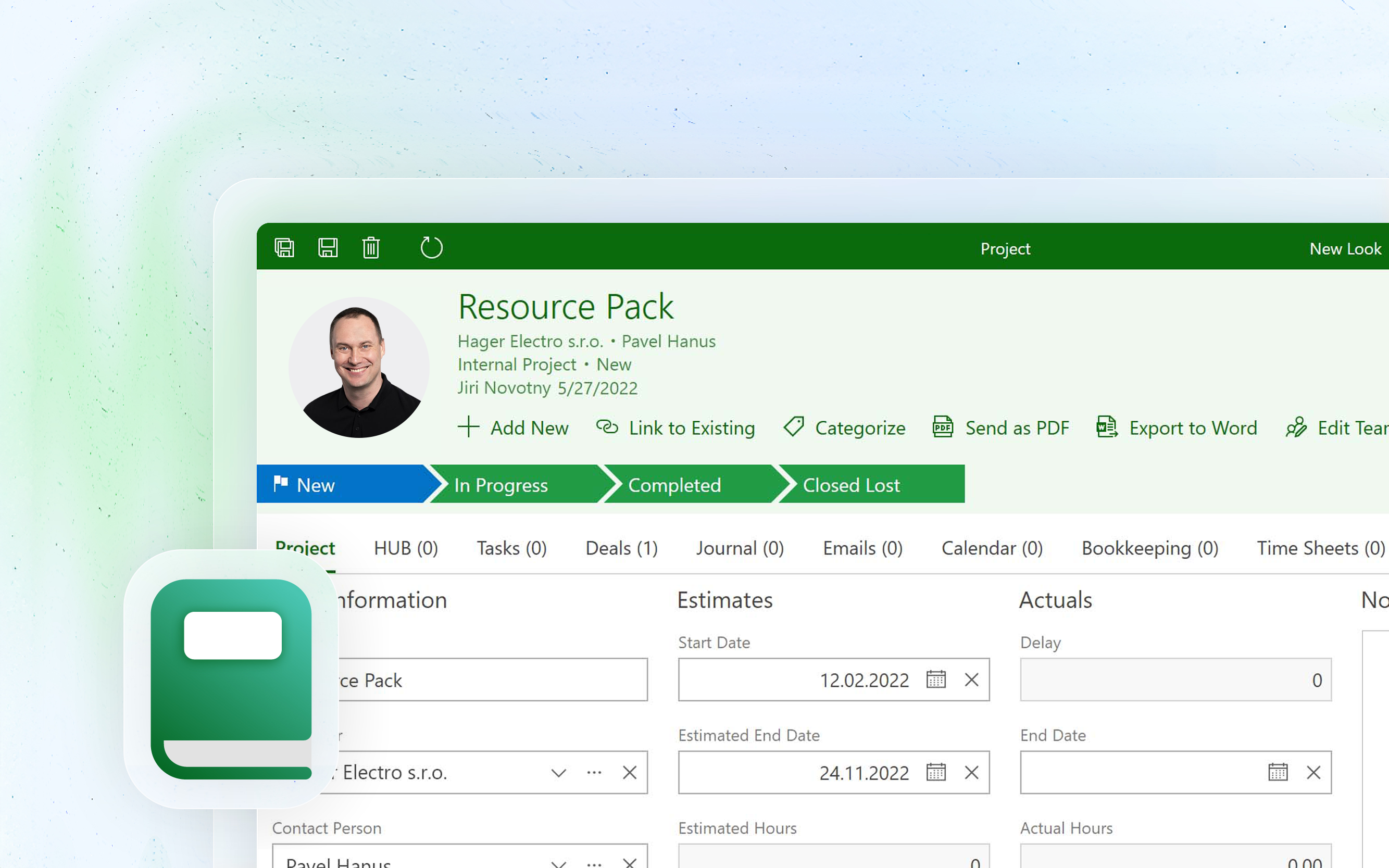The image size is (1389, 868).
Task: Open the Time Sheets (0) tab
Action: coord(1321,548)
